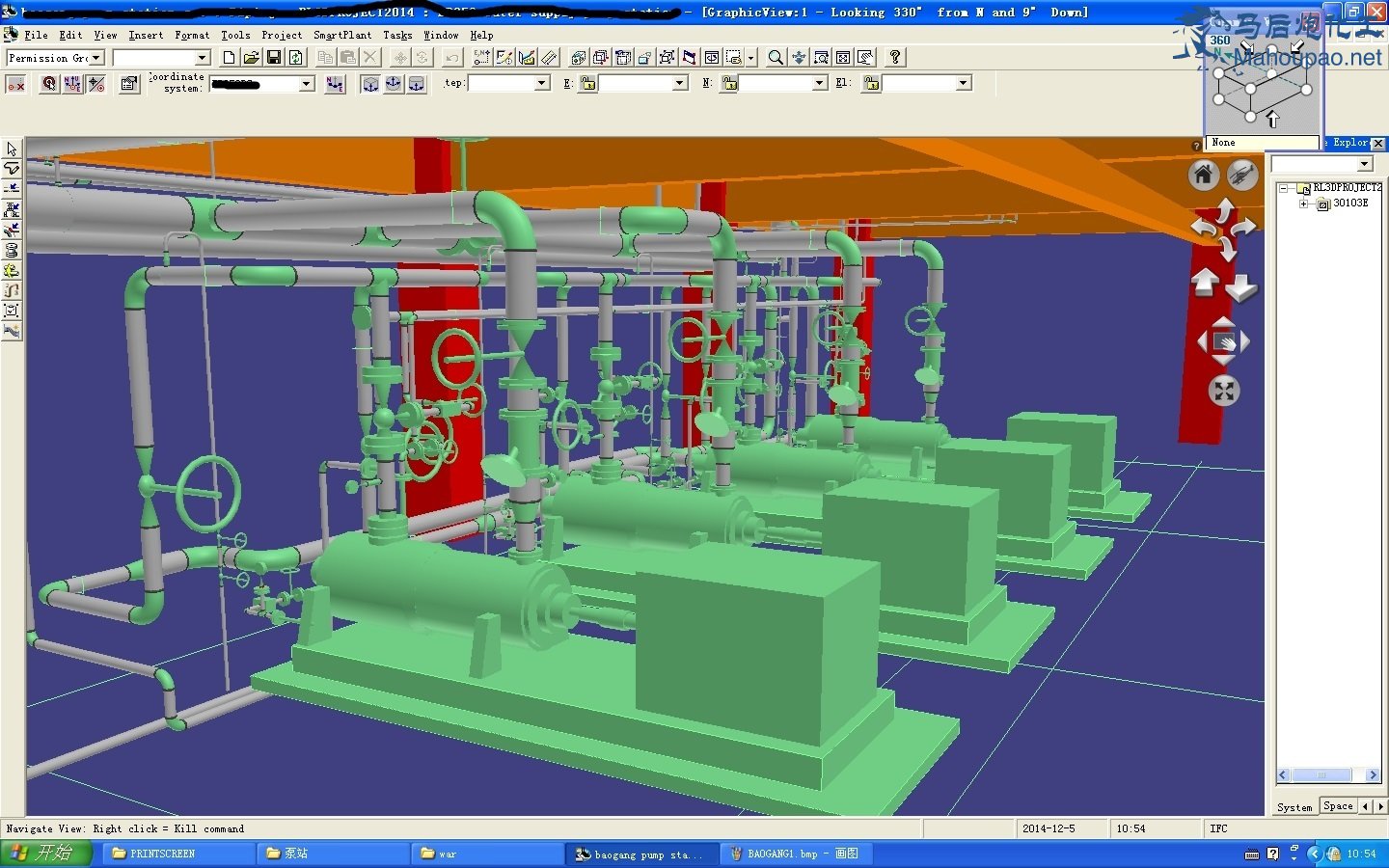
Task: Toggle the crosshair point icon in second toolbar
Action: (95, 84)
